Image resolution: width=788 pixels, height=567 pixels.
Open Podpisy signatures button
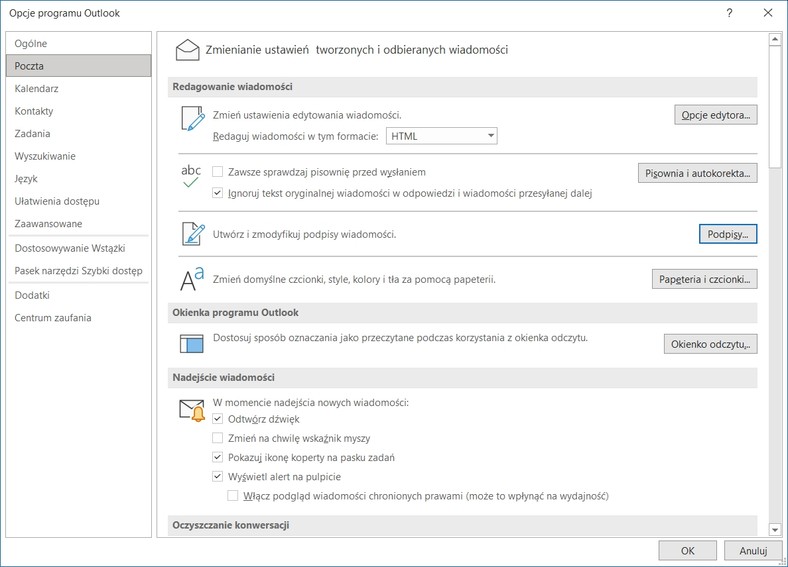(728, 234)
